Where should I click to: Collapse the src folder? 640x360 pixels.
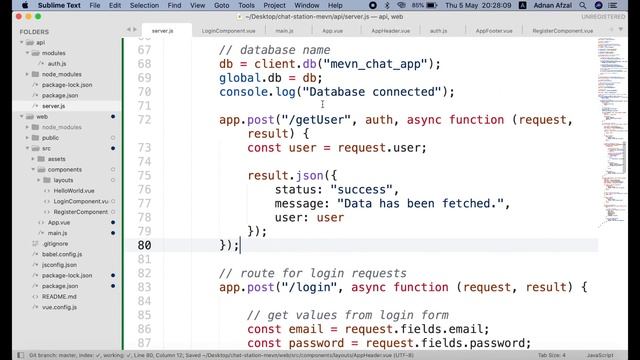tap(28, 149)
